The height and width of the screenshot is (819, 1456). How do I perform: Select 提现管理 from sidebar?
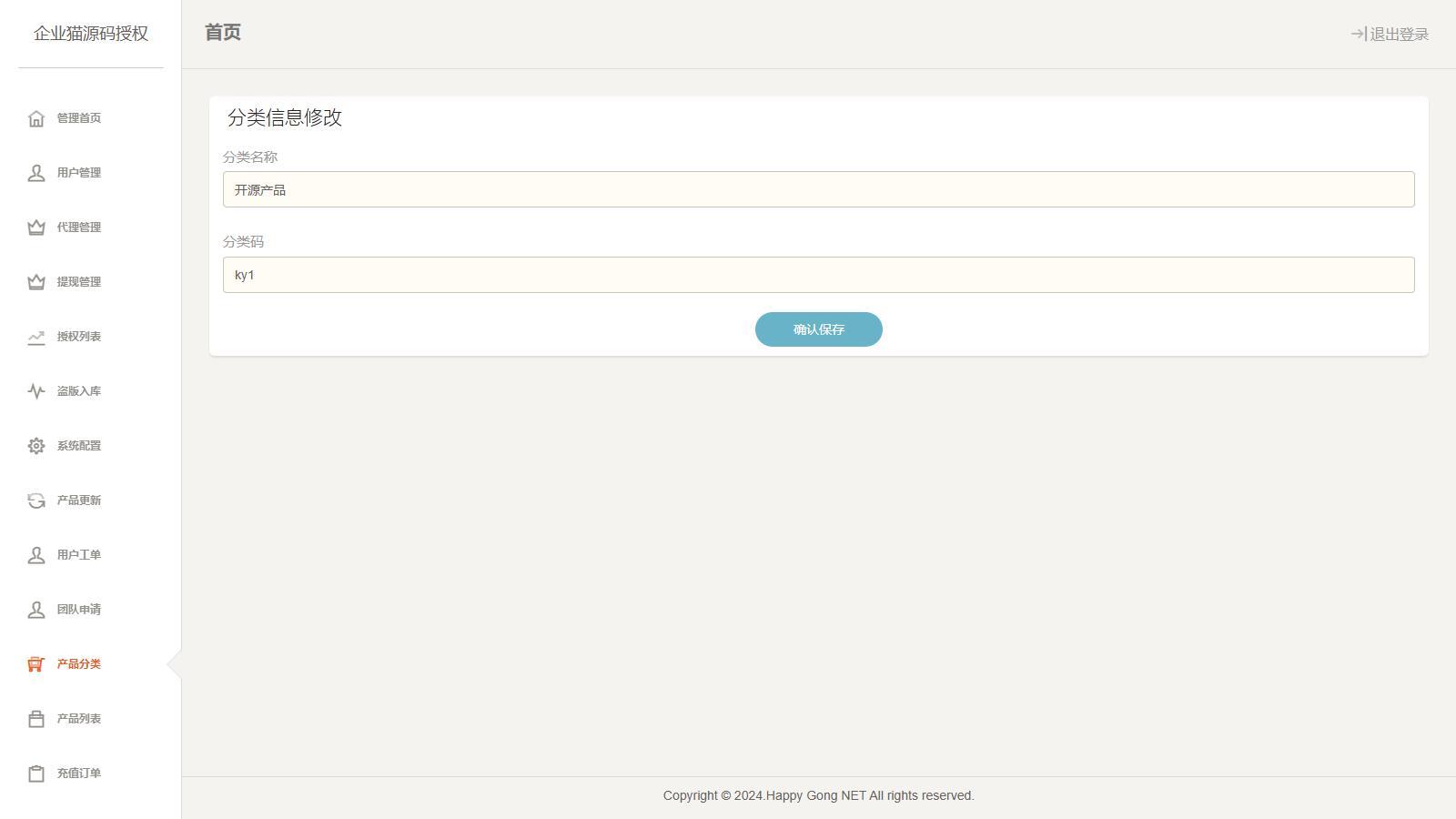[79, 282]
